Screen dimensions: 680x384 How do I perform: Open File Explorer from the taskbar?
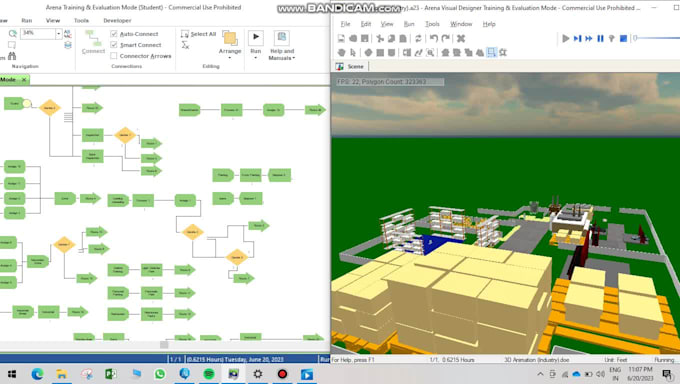pyautogui.click(x=62, y=374)
